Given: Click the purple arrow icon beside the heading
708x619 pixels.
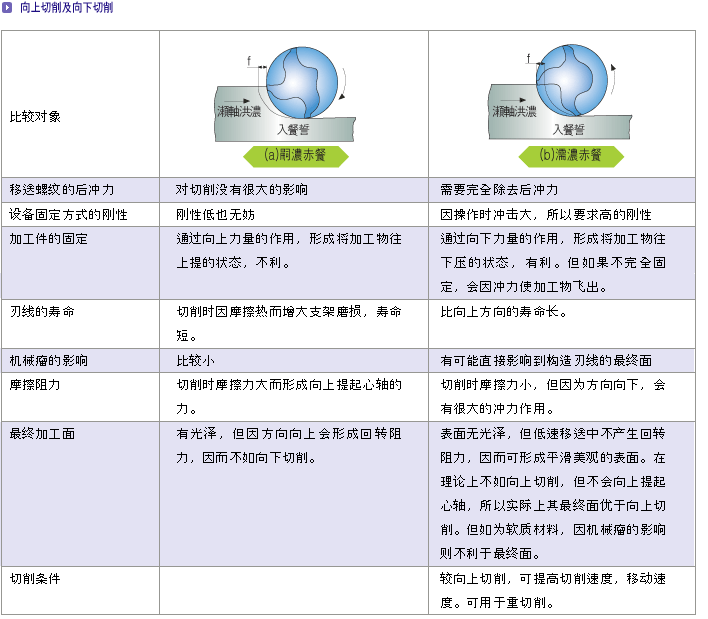Looking at the screenshot, I should click(8, 8).
